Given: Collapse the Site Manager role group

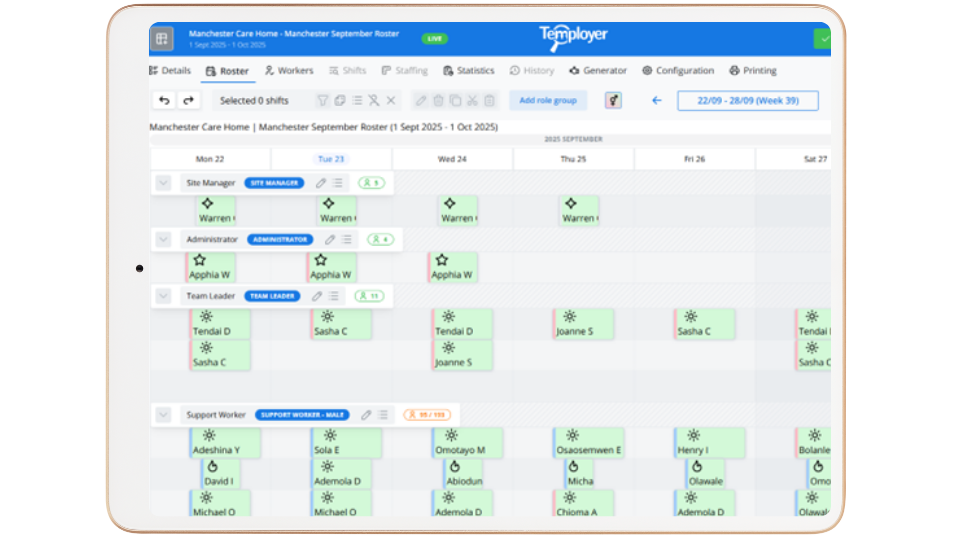Looking at the screenshot, I should click(163, 183).
